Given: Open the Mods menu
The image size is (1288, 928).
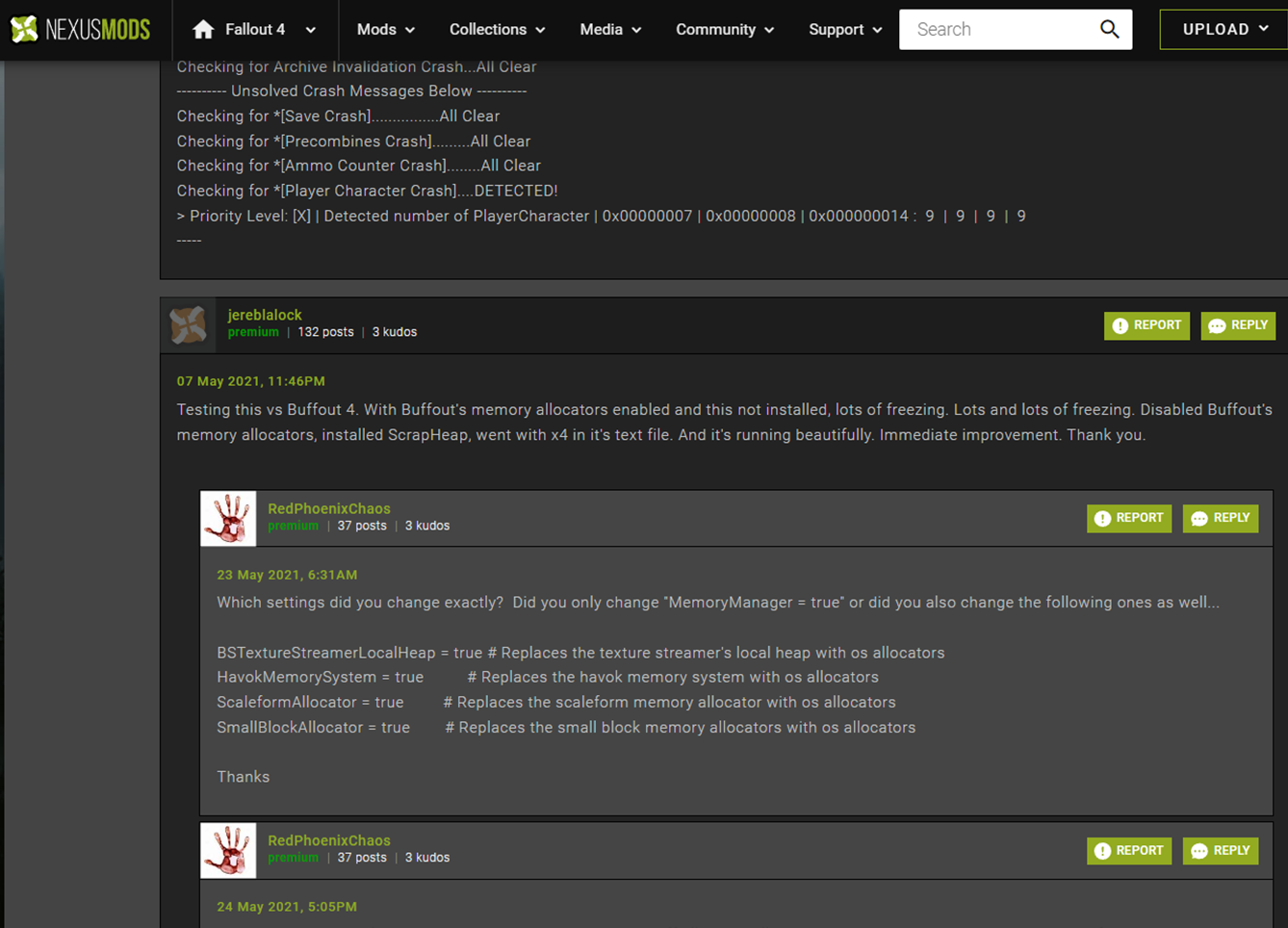Looking at the screenshot, I should coord(386,30).
